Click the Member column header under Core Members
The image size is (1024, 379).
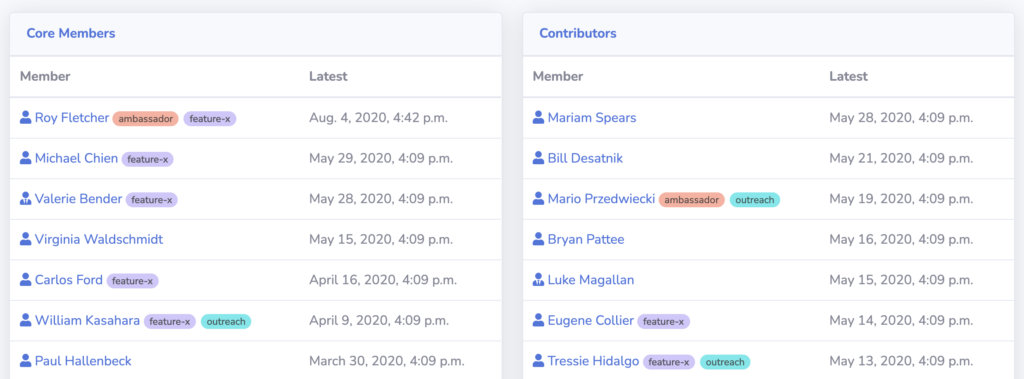pos(45,76)
